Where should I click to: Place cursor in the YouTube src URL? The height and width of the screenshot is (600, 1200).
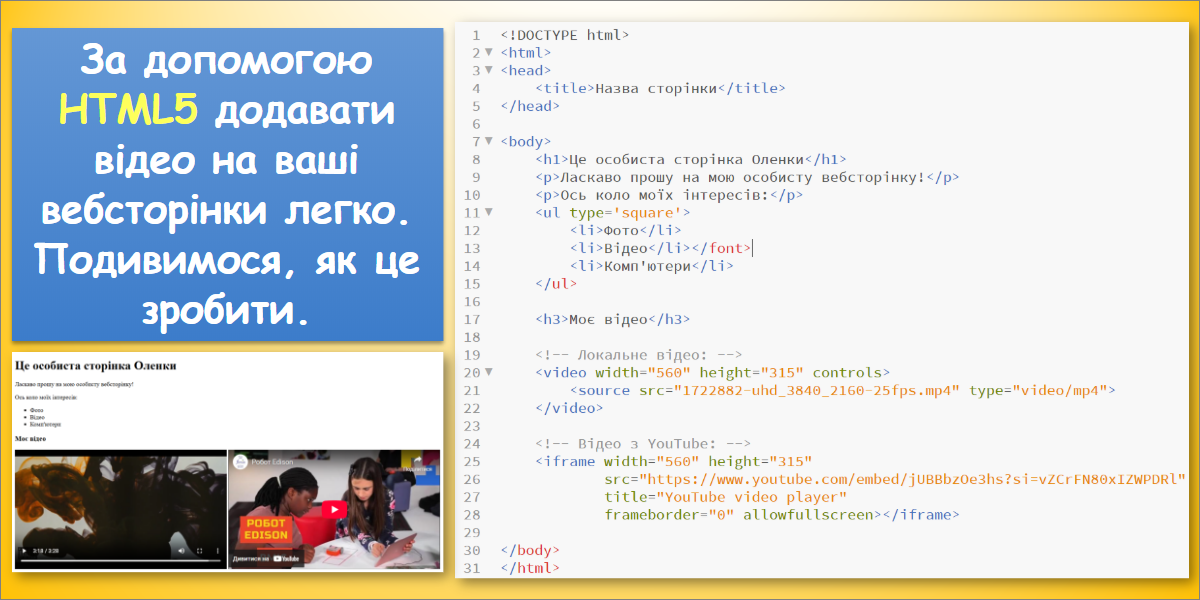pyautogui.click(x=900, y=479)
